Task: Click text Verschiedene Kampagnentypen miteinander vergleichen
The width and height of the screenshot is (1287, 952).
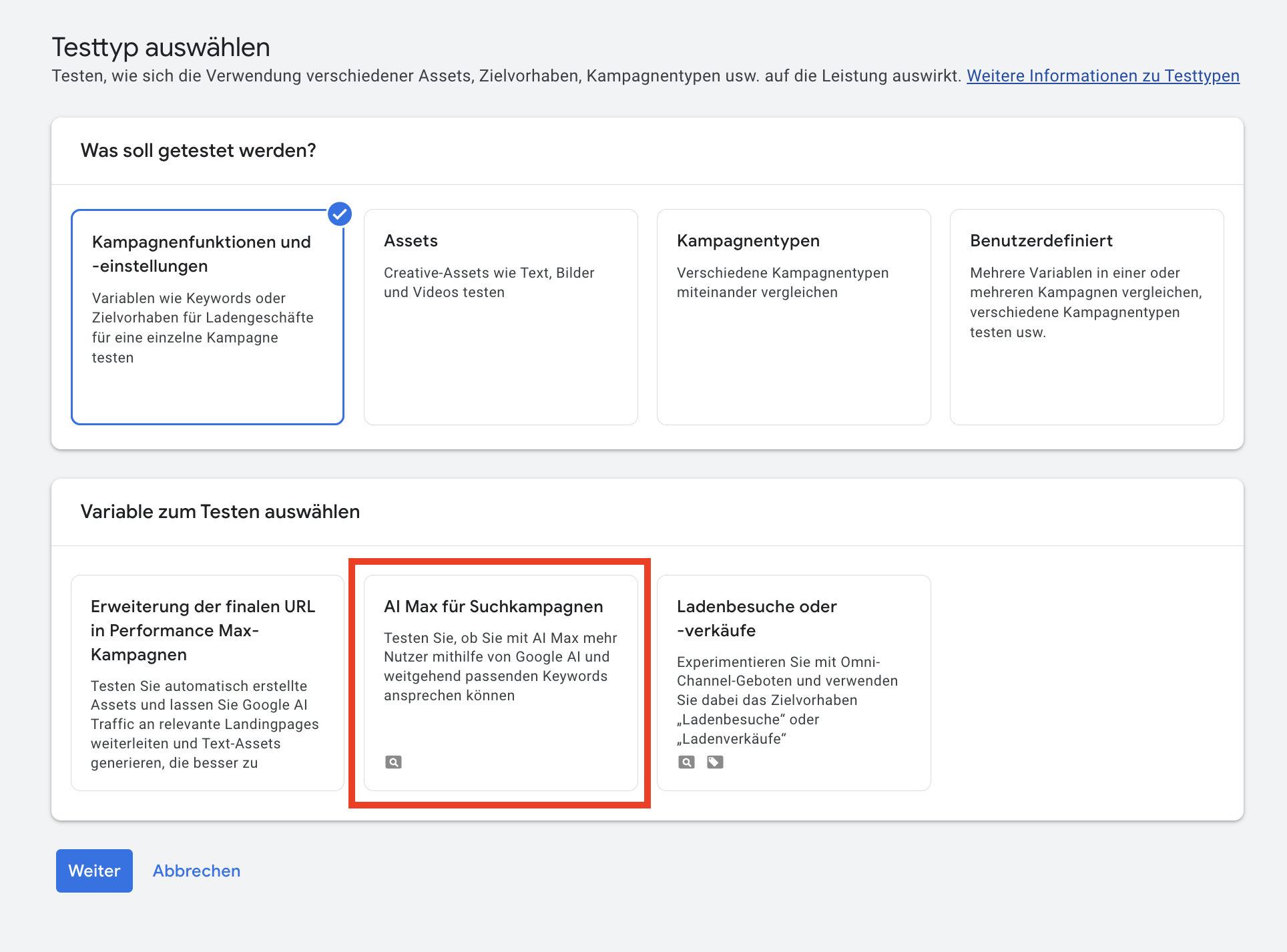Action: point(782,282)
